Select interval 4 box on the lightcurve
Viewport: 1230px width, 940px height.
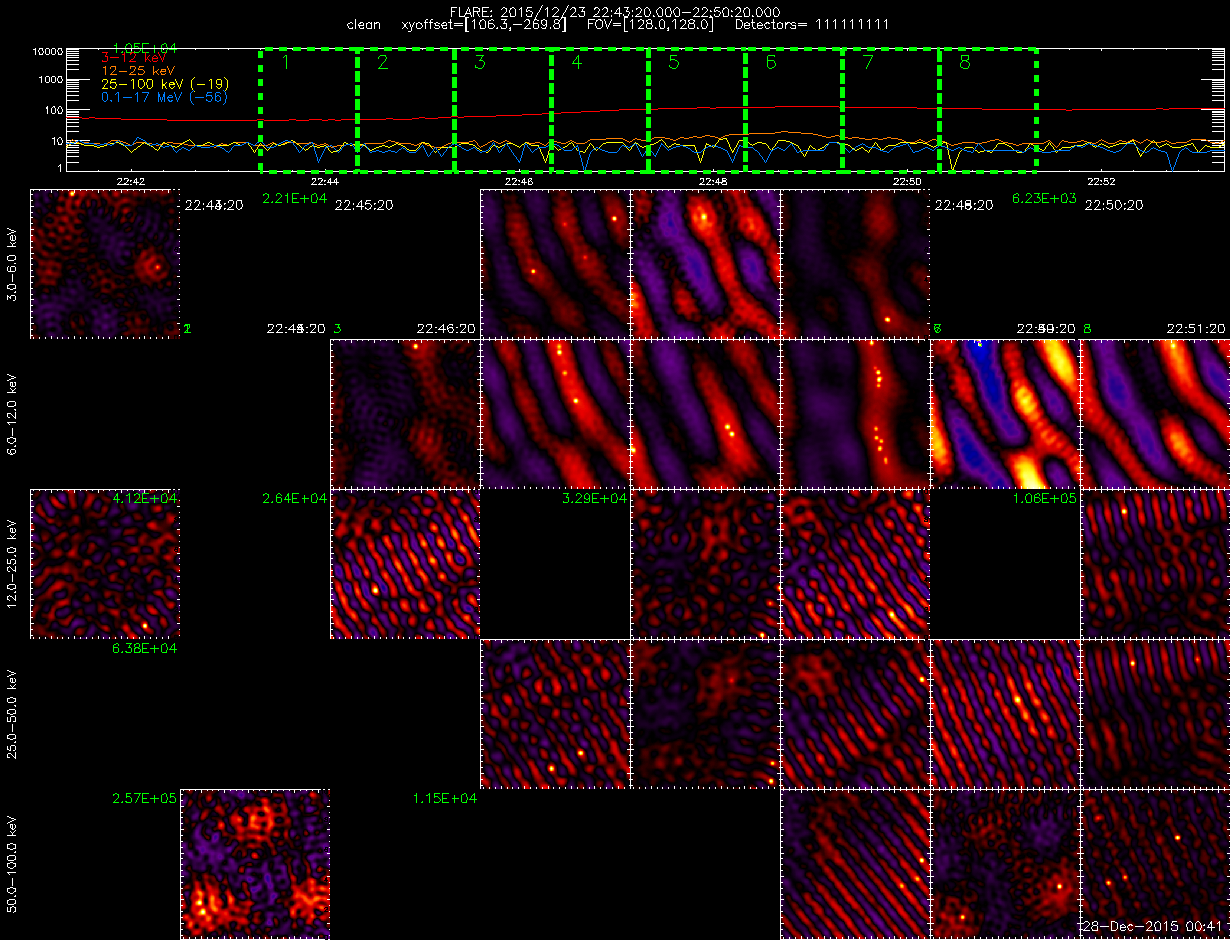[x=600, y=109]
